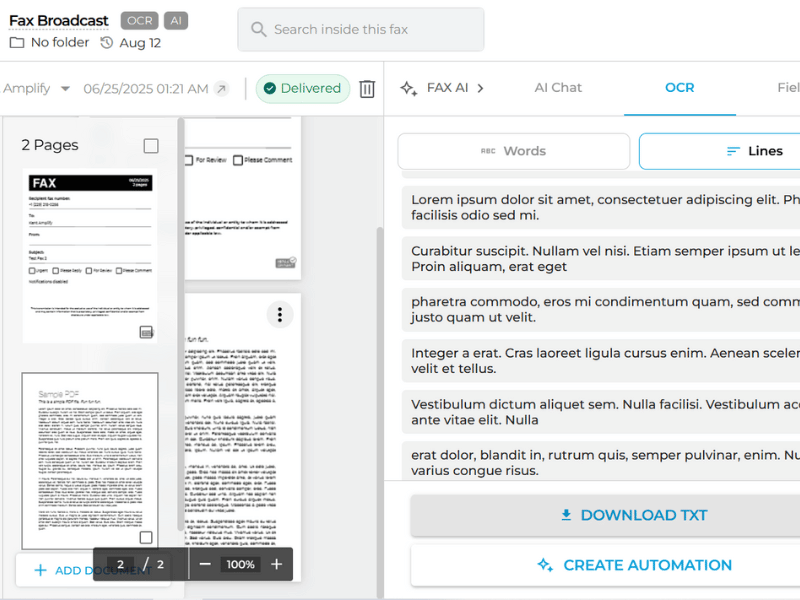Tick the checkbox on Sample PDF thumbnail
Viewport: 800px width, 600px height.
pyautogui.click(x=146, y=537)
